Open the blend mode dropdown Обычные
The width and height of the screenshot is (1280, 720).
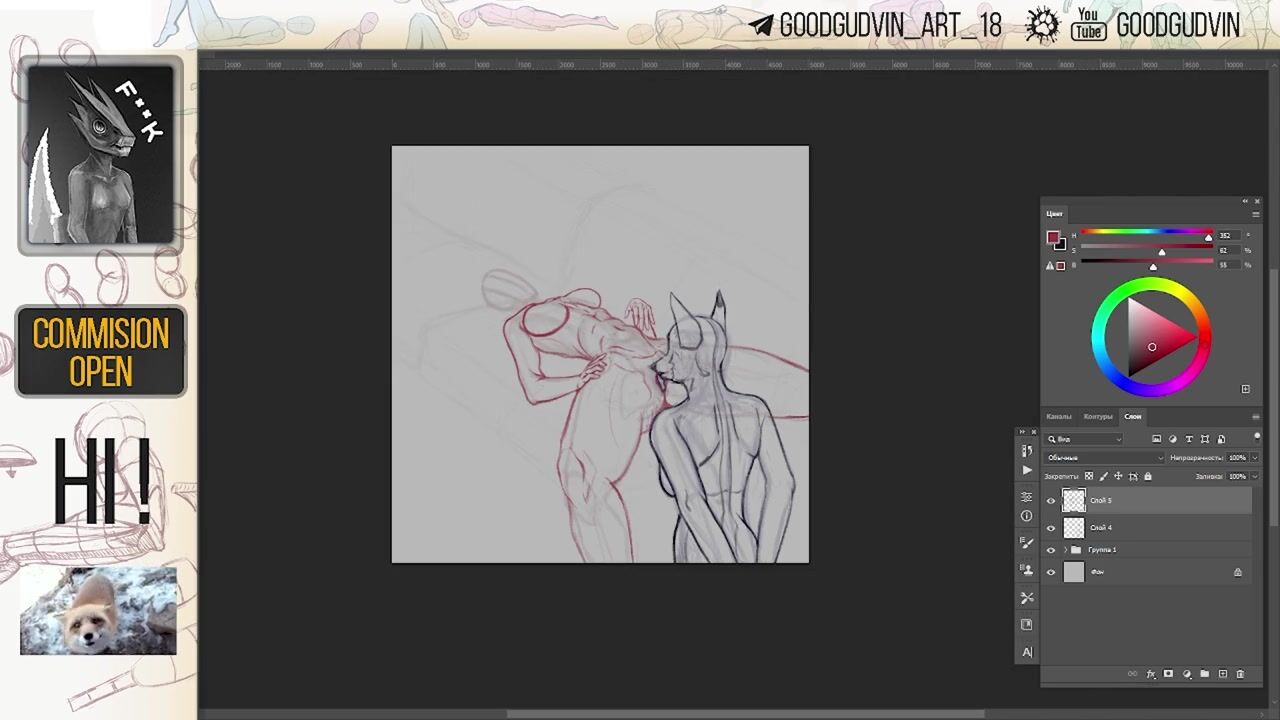click(1104, 458)
